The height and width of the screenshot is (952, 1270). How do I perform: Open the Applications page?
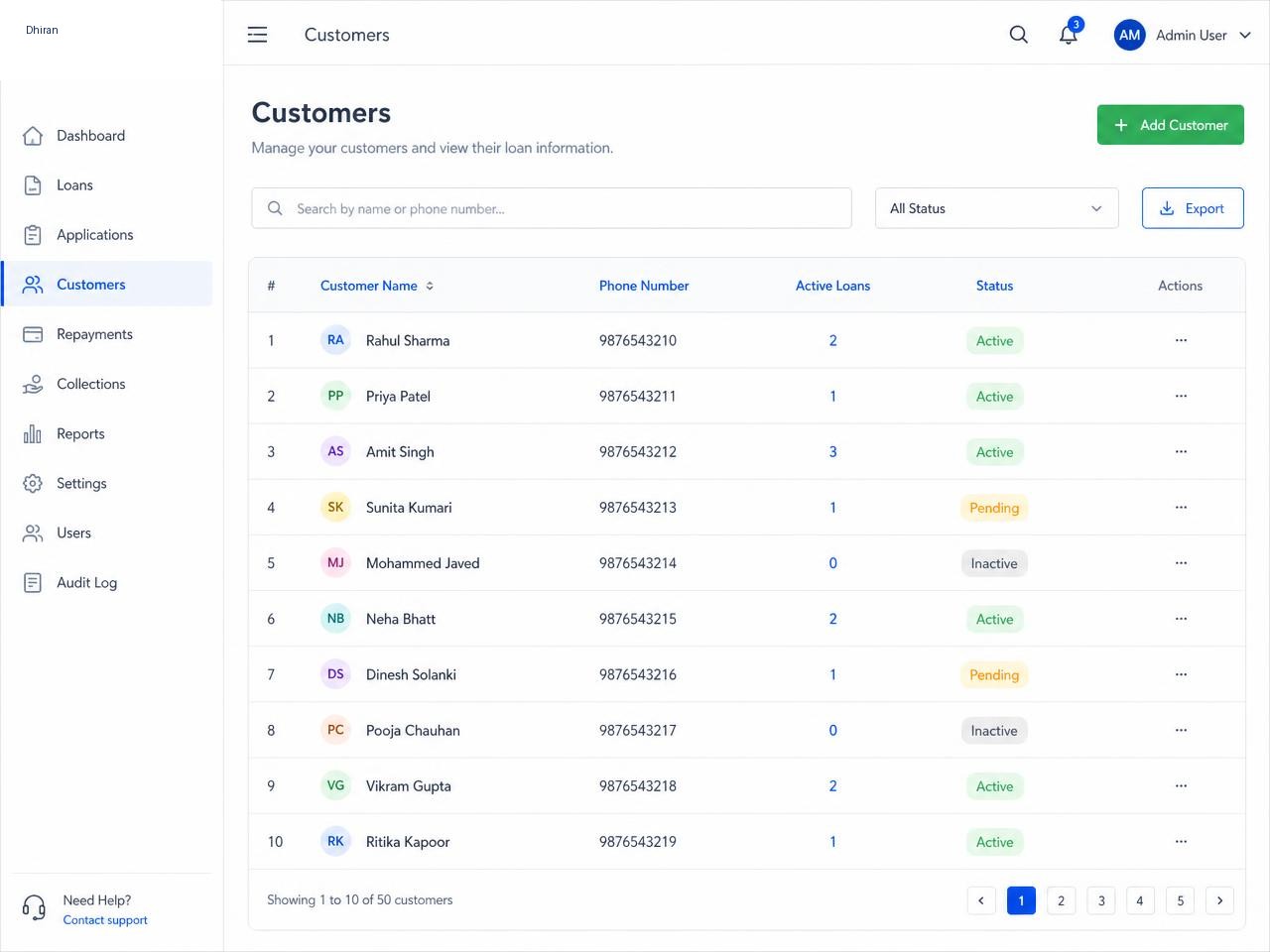click(x=107, y=235)
